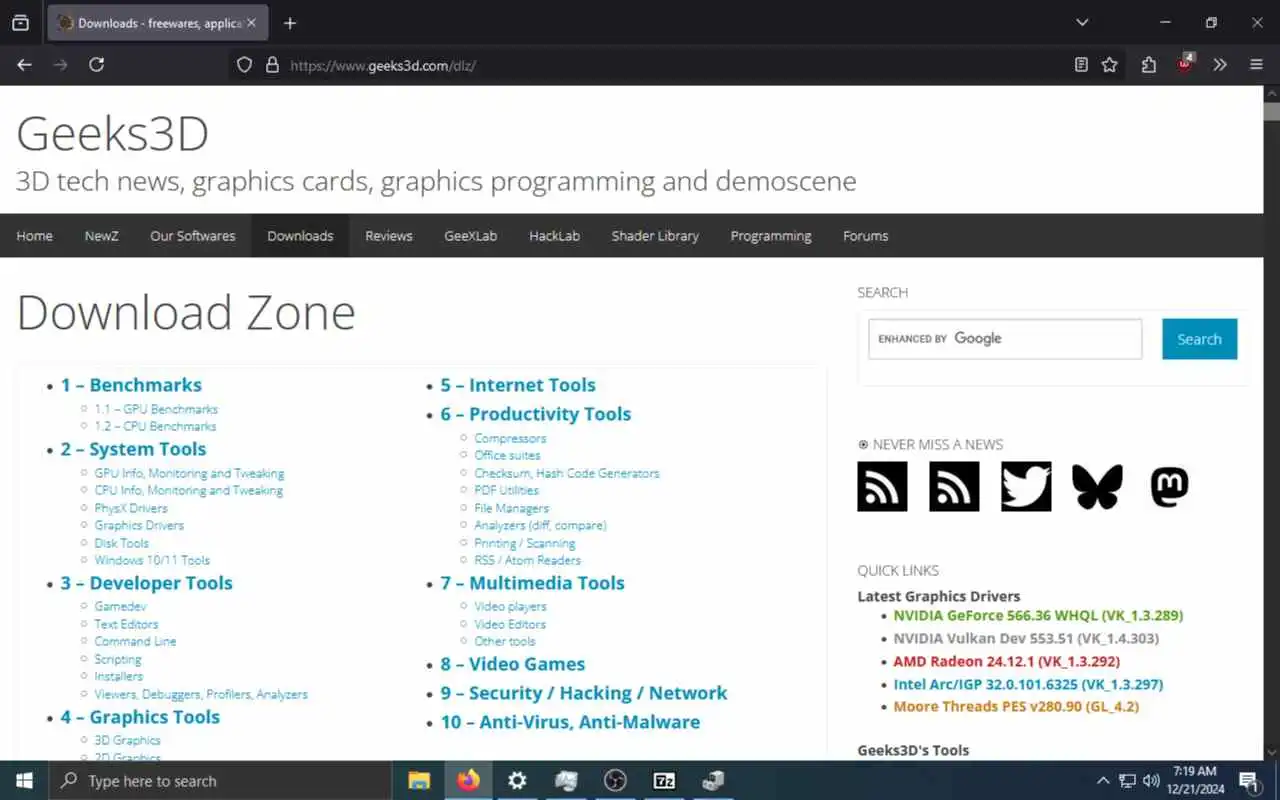Toggle reader view icon
The height and width of the screenshot is (800, 1280).
1081,65
